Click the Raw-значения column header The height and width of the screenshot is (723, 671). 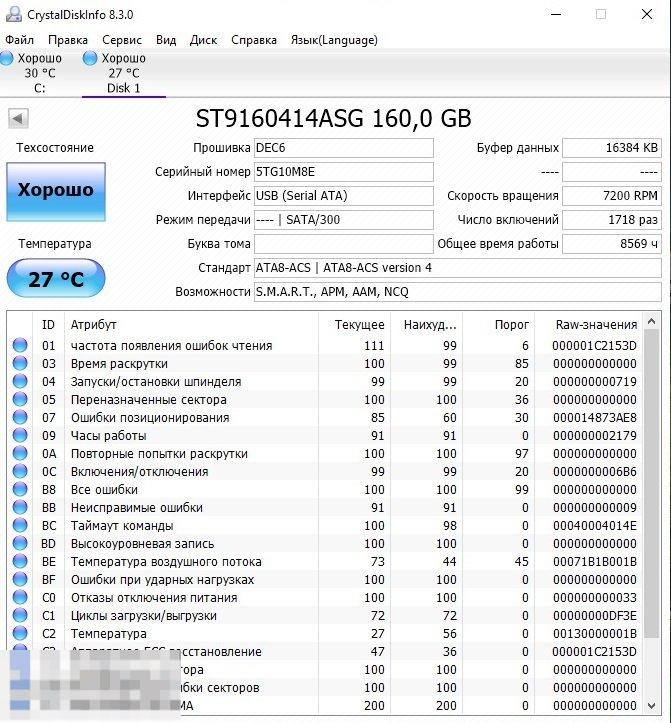coord(588,325)
